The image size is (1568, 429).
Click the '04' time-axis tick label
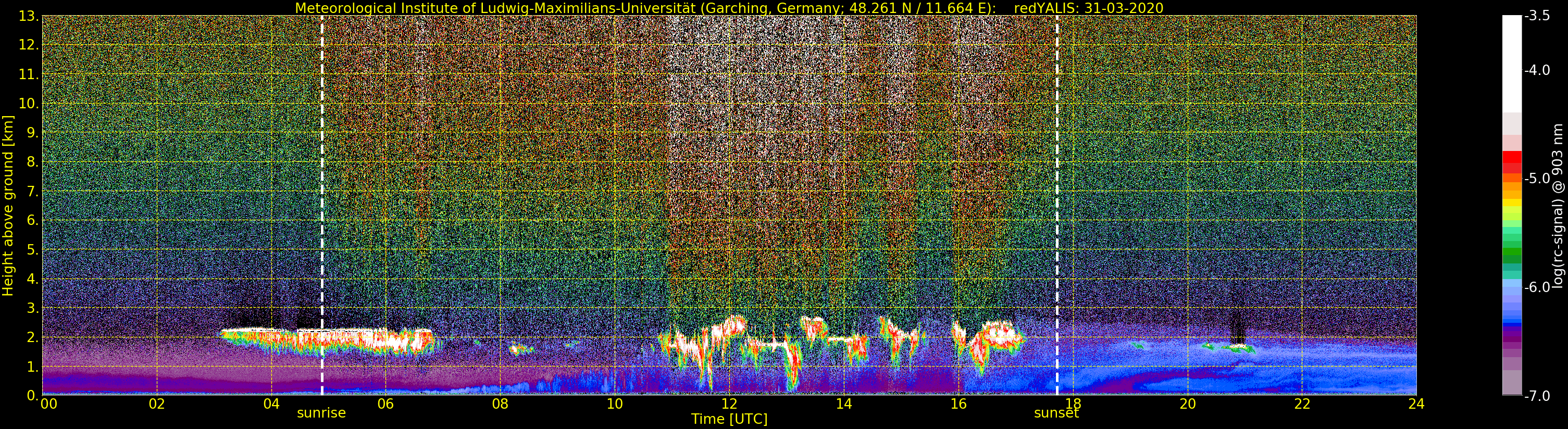pos(271,404)
